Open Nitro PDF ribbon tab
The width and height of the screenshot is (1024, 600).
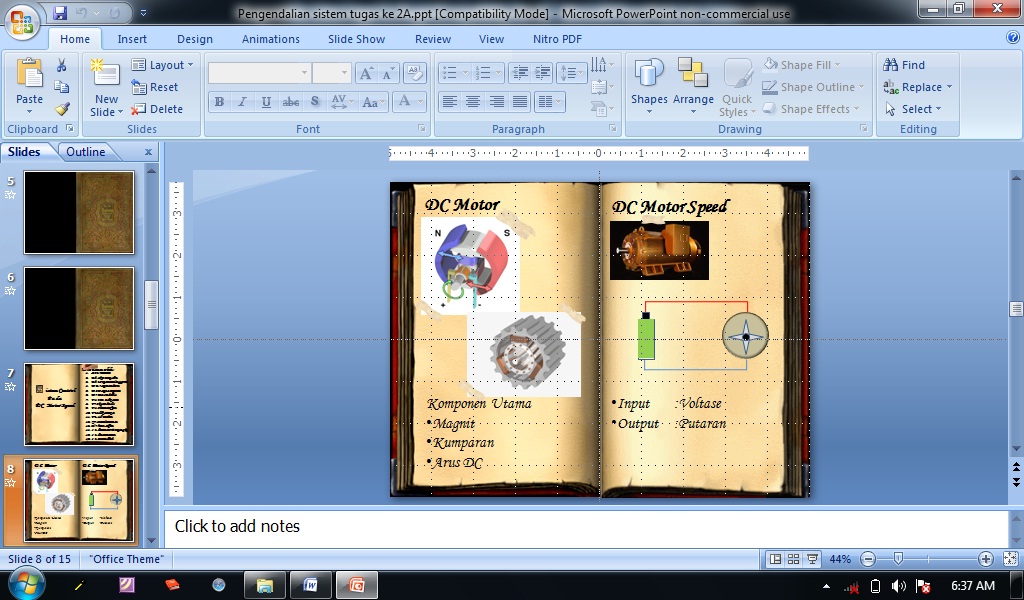click(557, 39)
